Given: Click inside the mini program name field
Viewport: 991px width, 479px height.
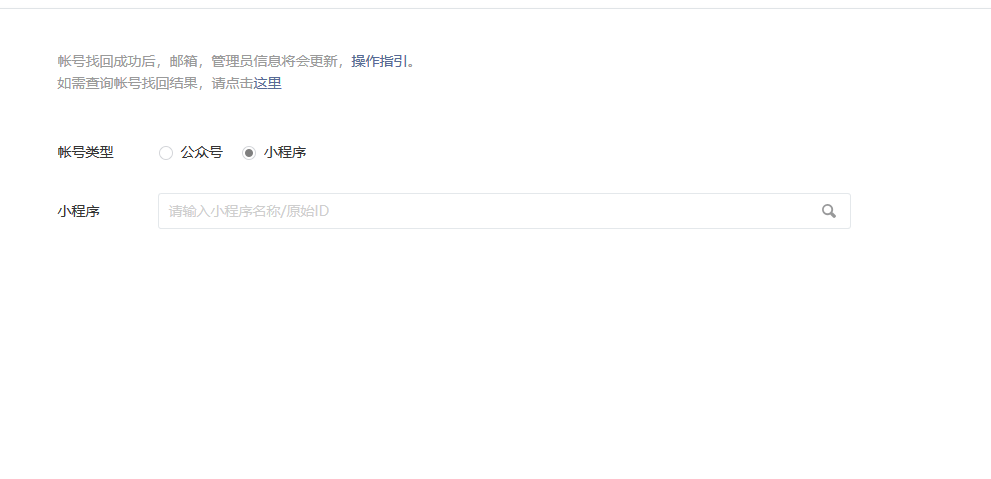Looking at the screenshot, I should coord(504,211).
